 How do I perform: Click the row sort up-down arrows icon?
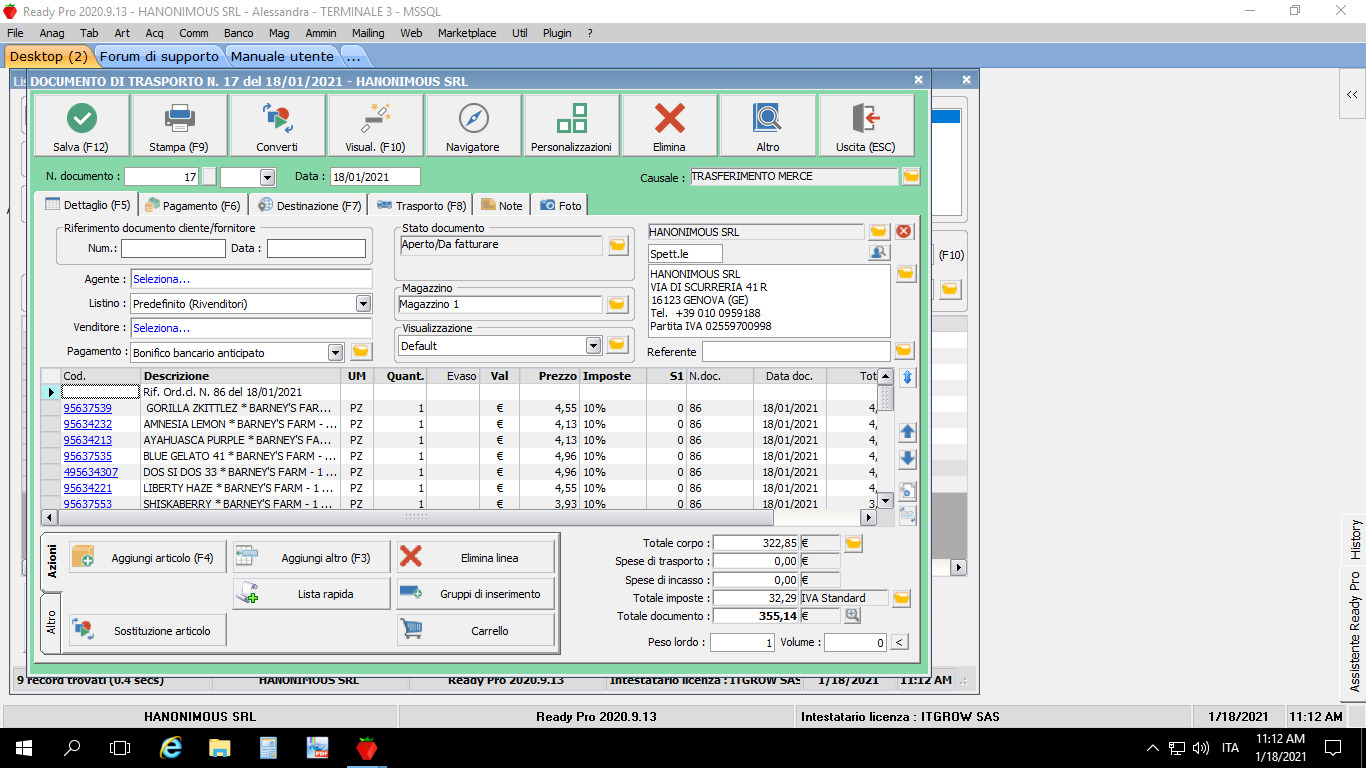[x=908, y=378]
